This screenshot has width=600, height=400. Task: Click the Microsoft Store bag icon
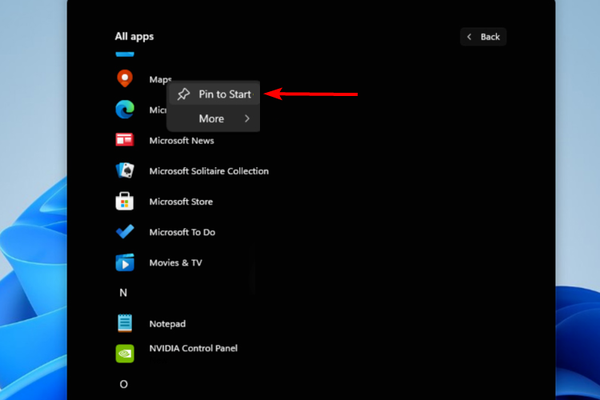125,201
